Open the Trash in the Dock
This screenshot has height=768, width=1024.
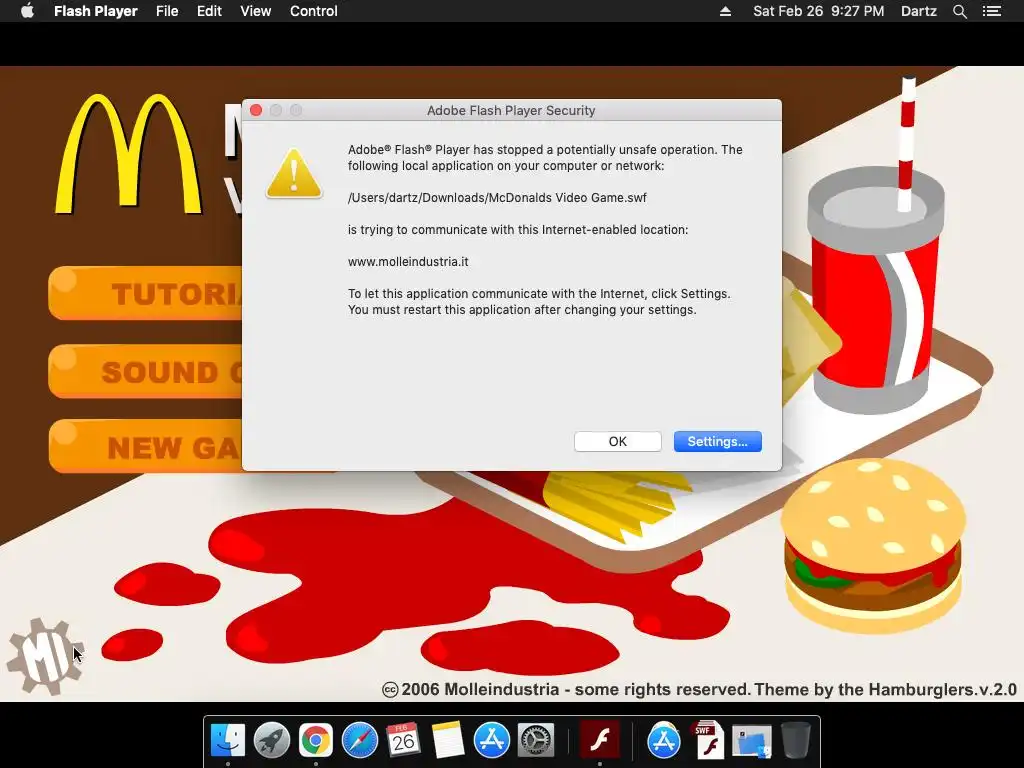795,741
